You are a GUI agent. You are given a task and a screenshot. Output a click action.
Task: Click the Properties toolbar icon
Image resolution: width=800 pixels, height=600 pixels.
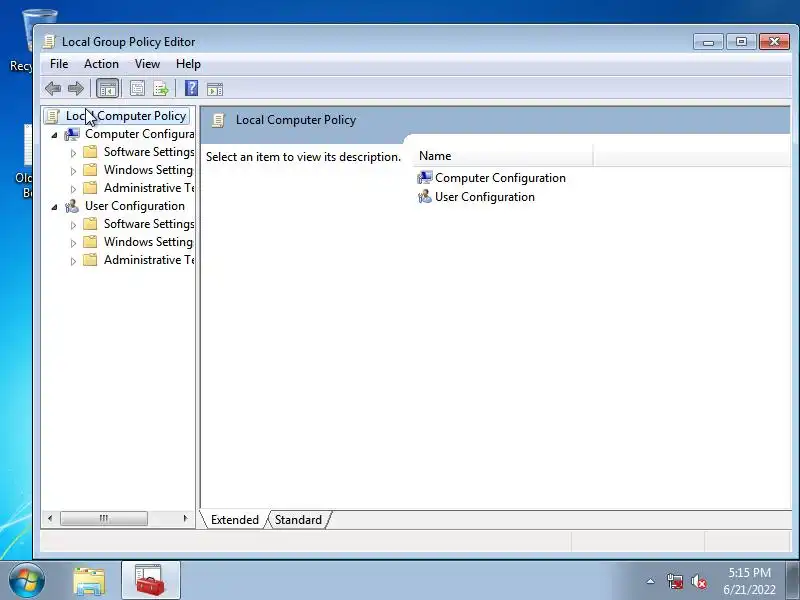point(137,89)
